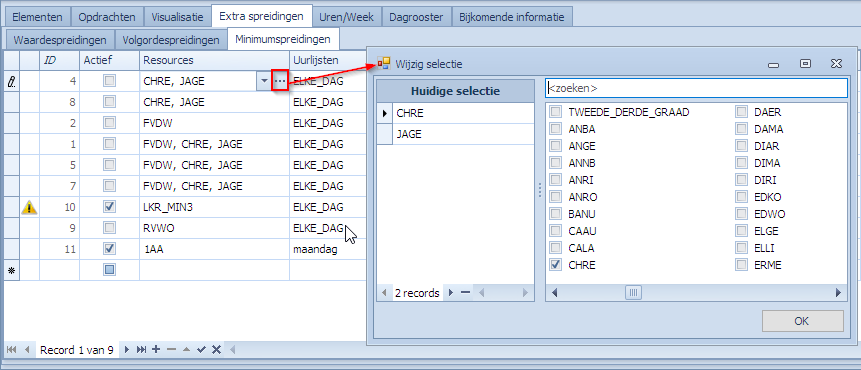861x370 pixels.
Task: Tick the ANBA checkbox in the selection list
Action: pyautogui.click(x=556, y=129)
